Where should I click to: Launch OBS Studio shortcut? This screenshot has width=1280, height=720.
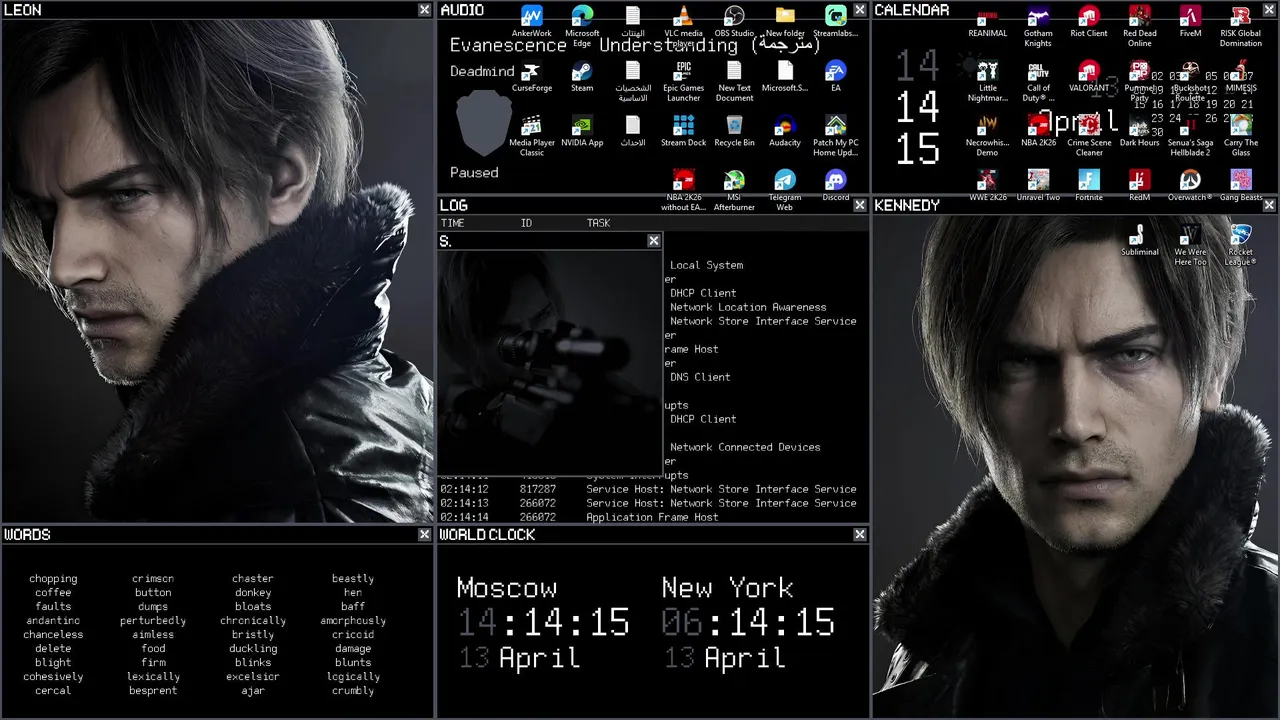pos(734,23)
